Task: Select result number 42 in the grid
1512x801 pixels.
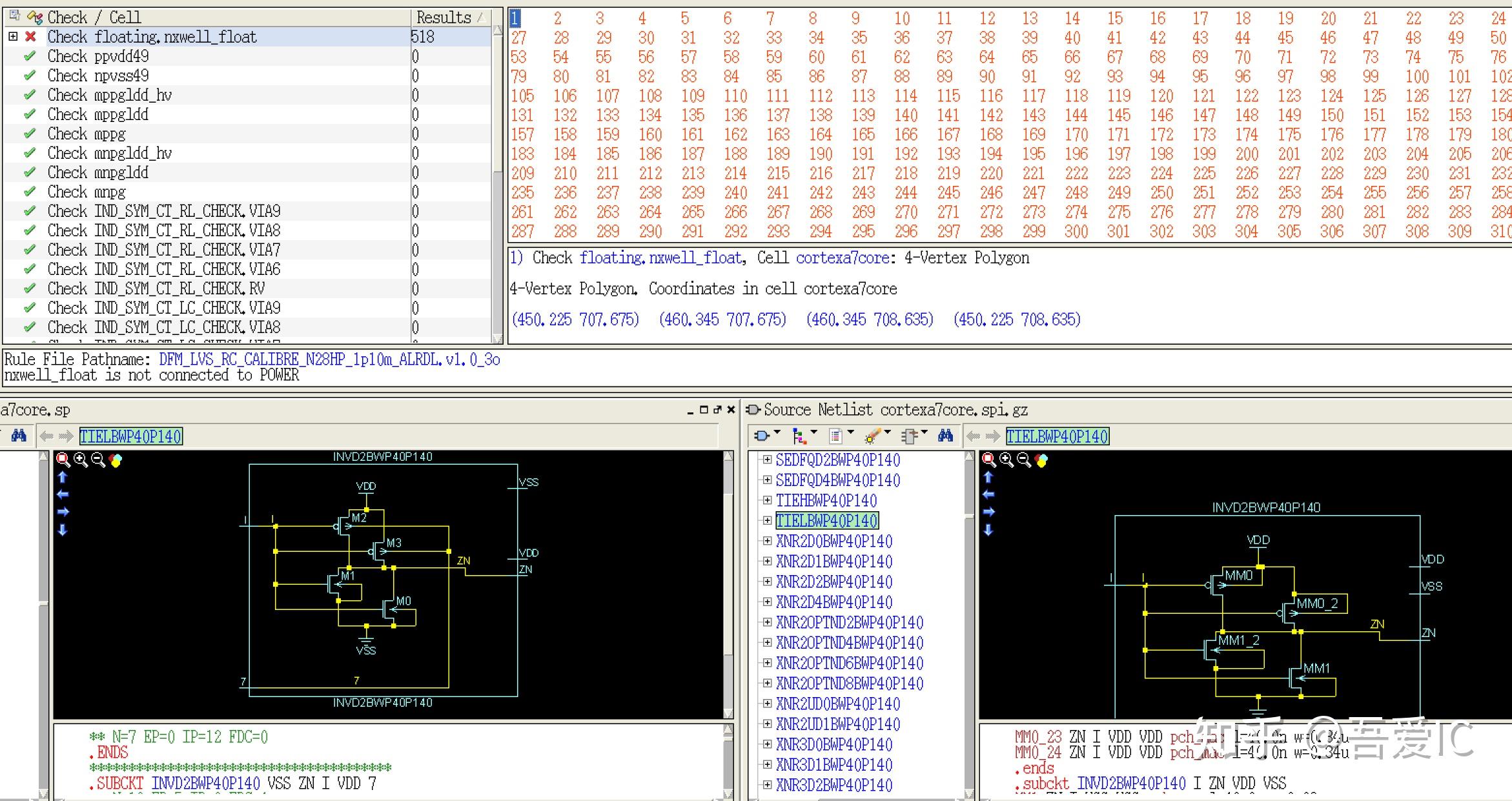Action: pos(1158,38)
